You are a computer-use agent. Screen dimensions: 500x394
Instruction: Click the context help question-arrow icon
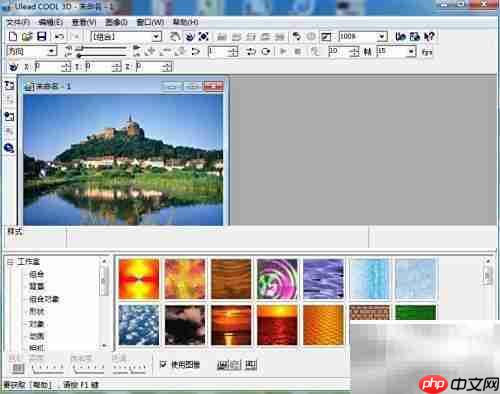[x=429, y=36]
